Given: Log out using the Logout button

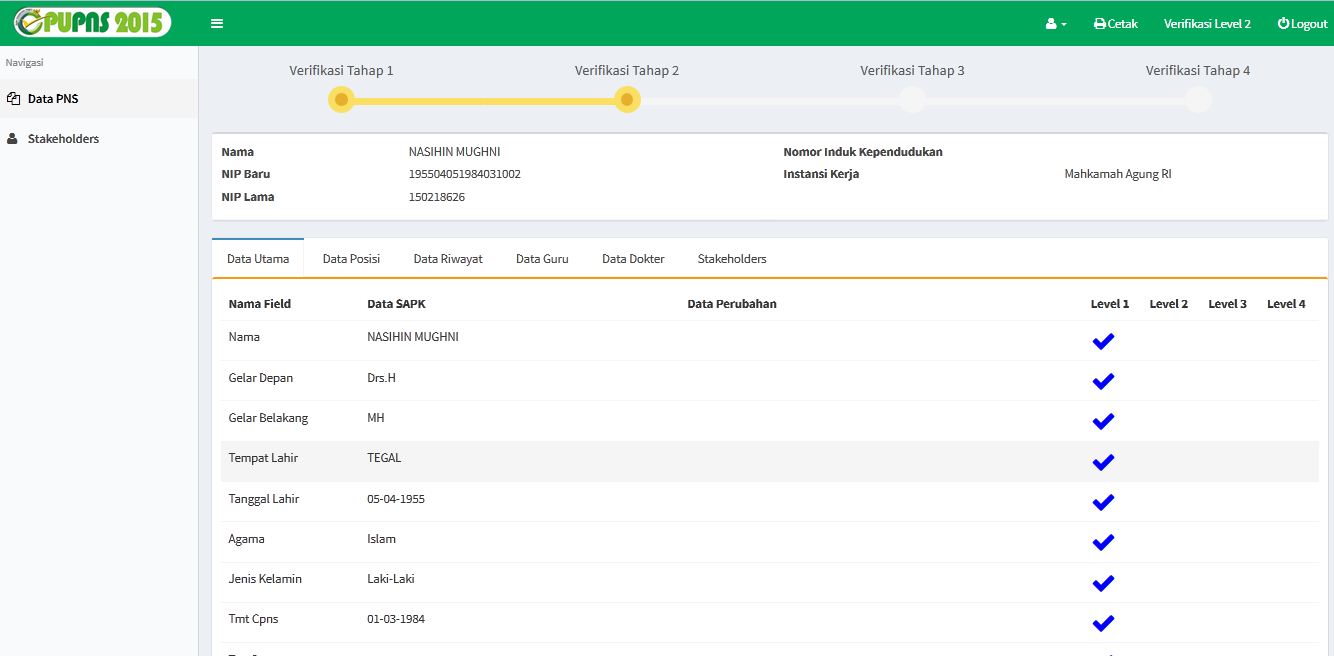Looking at the screenshot, I should click(x=1302, y=24).
